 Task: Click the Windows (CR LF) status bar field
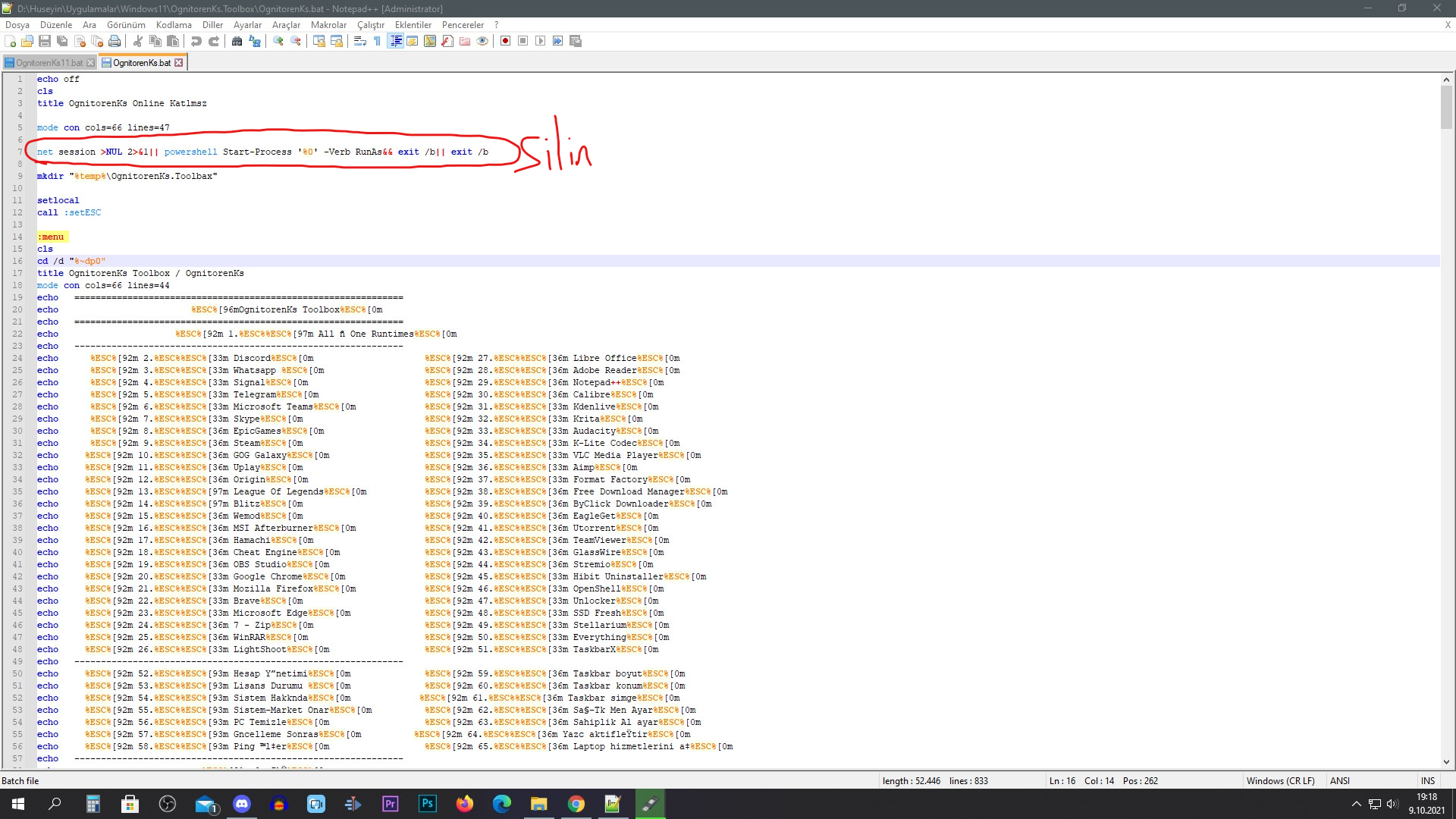[x=1280, y=781]
